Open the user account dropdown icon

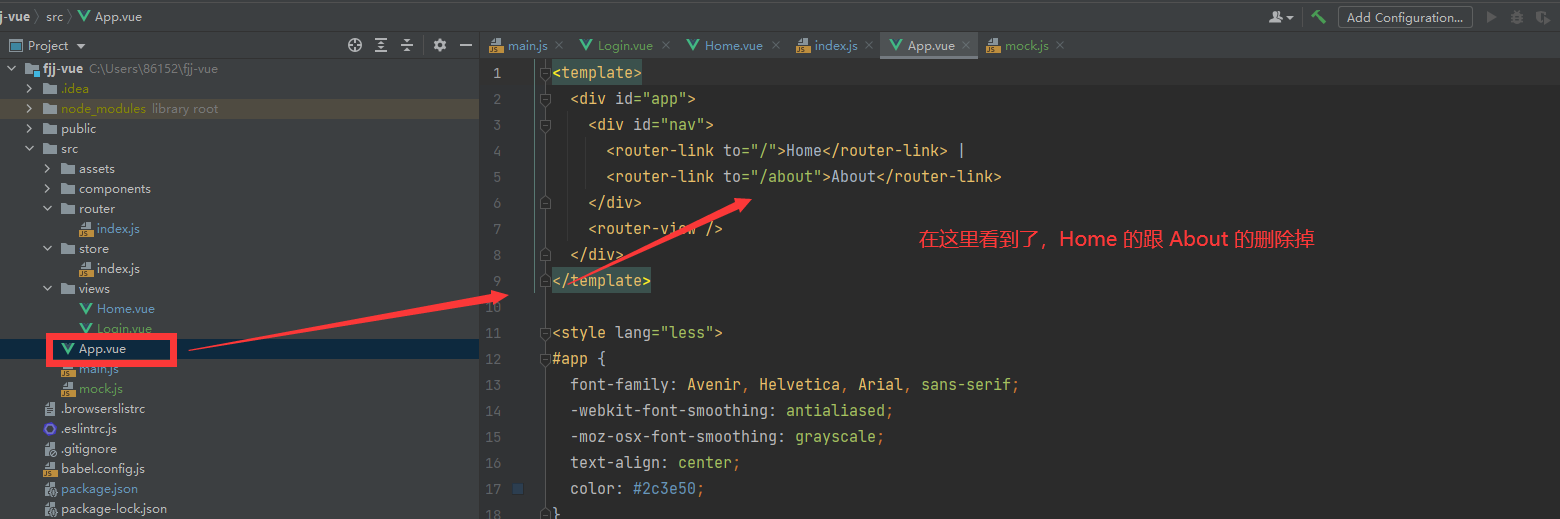pyautogui.click(x=1281, y=17)
